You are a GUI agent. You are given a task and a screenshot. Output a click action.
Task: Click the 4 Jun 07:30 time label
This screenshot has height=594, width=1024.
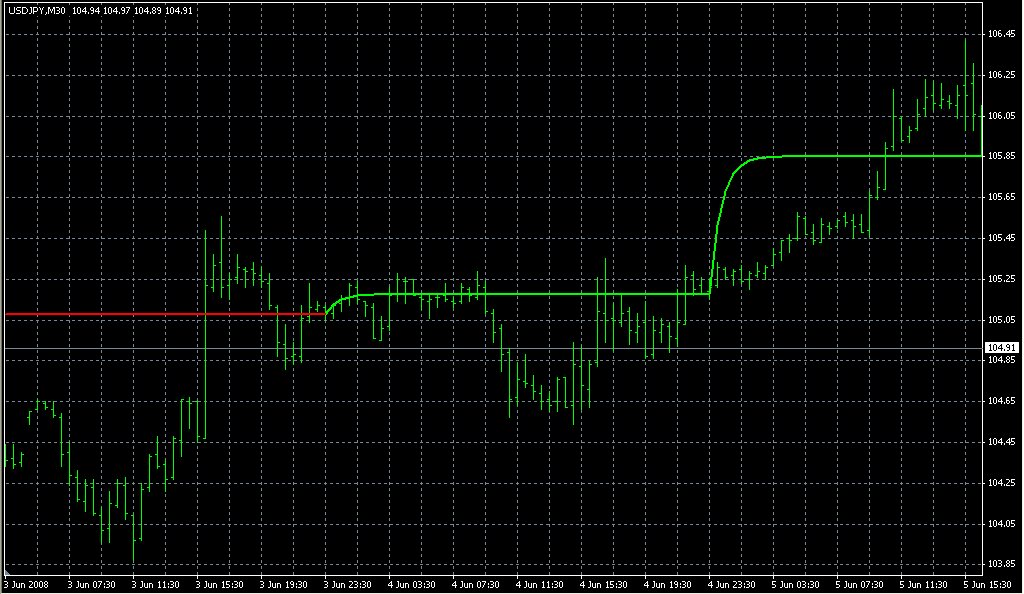click(x=476, y=584)
